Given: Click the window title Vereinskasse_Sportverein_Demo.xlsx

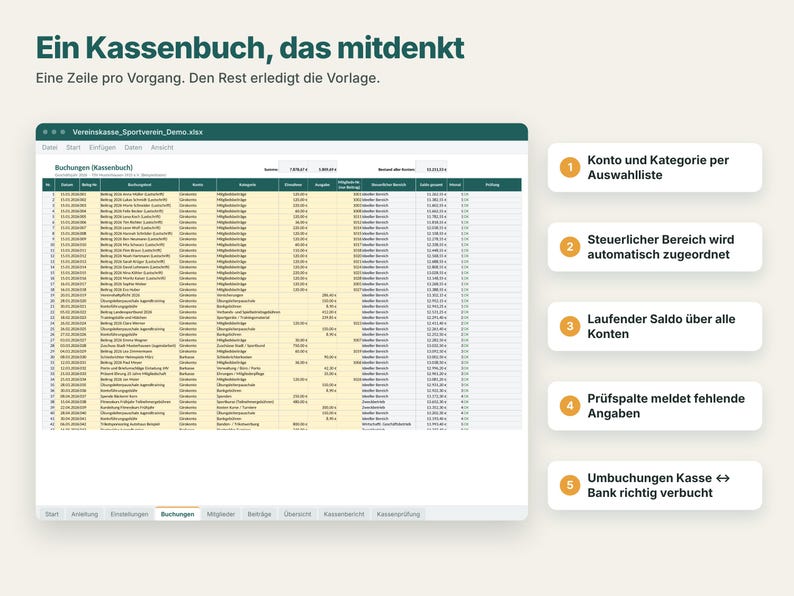Looking at the screenshot, I should (137, 132).
